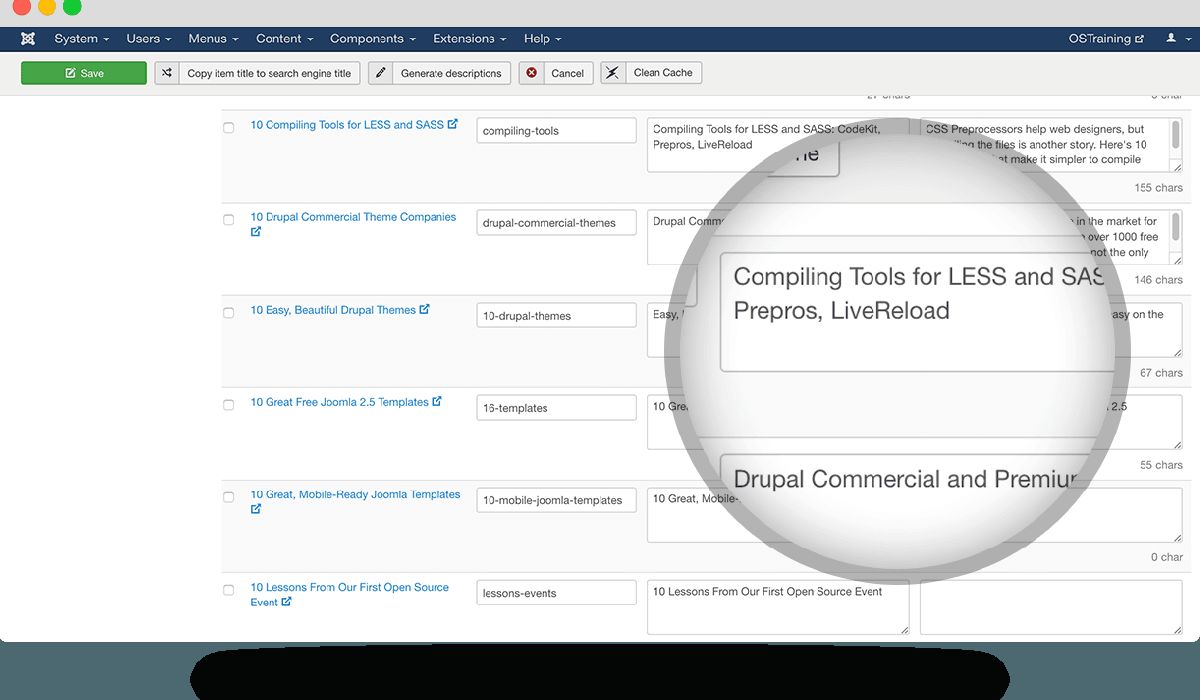Screen dimensions: 1200x700
Task: Open external link icon for Easy, Beautiful Drupal Themes
Action: click(x=425, y=309)
